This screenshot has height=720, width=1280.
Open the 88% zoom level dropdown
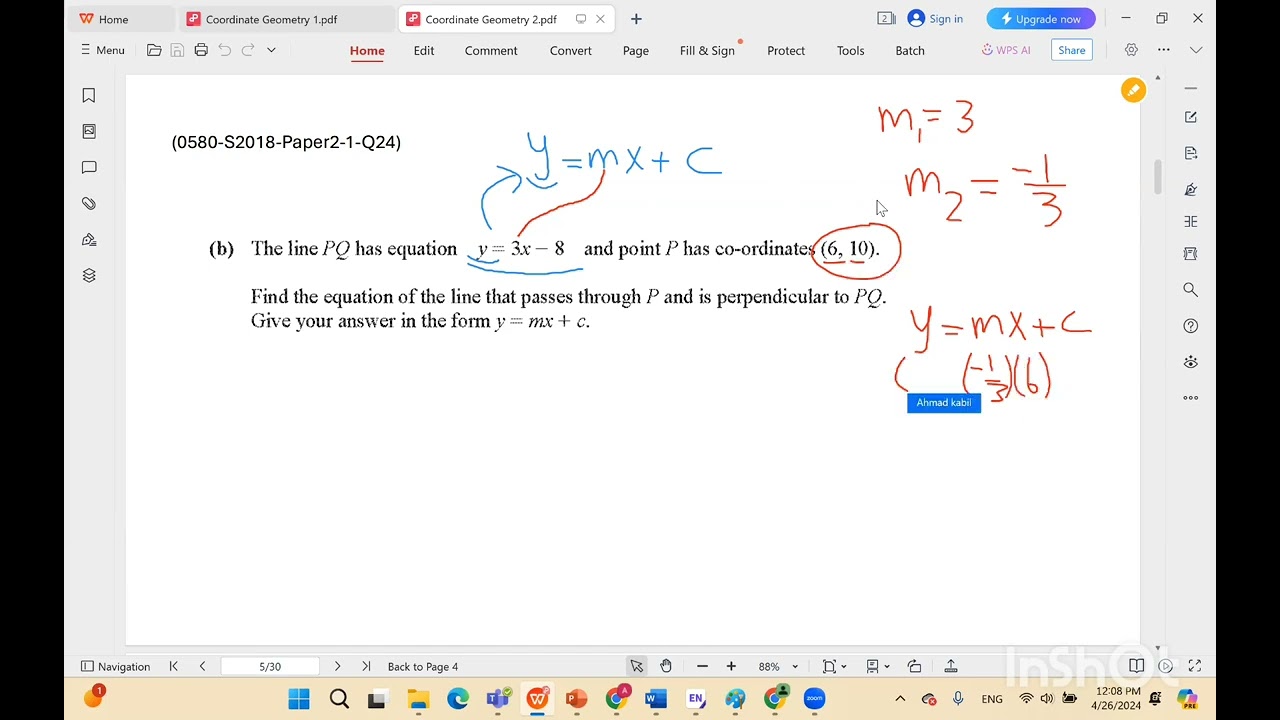coord(778,666)
